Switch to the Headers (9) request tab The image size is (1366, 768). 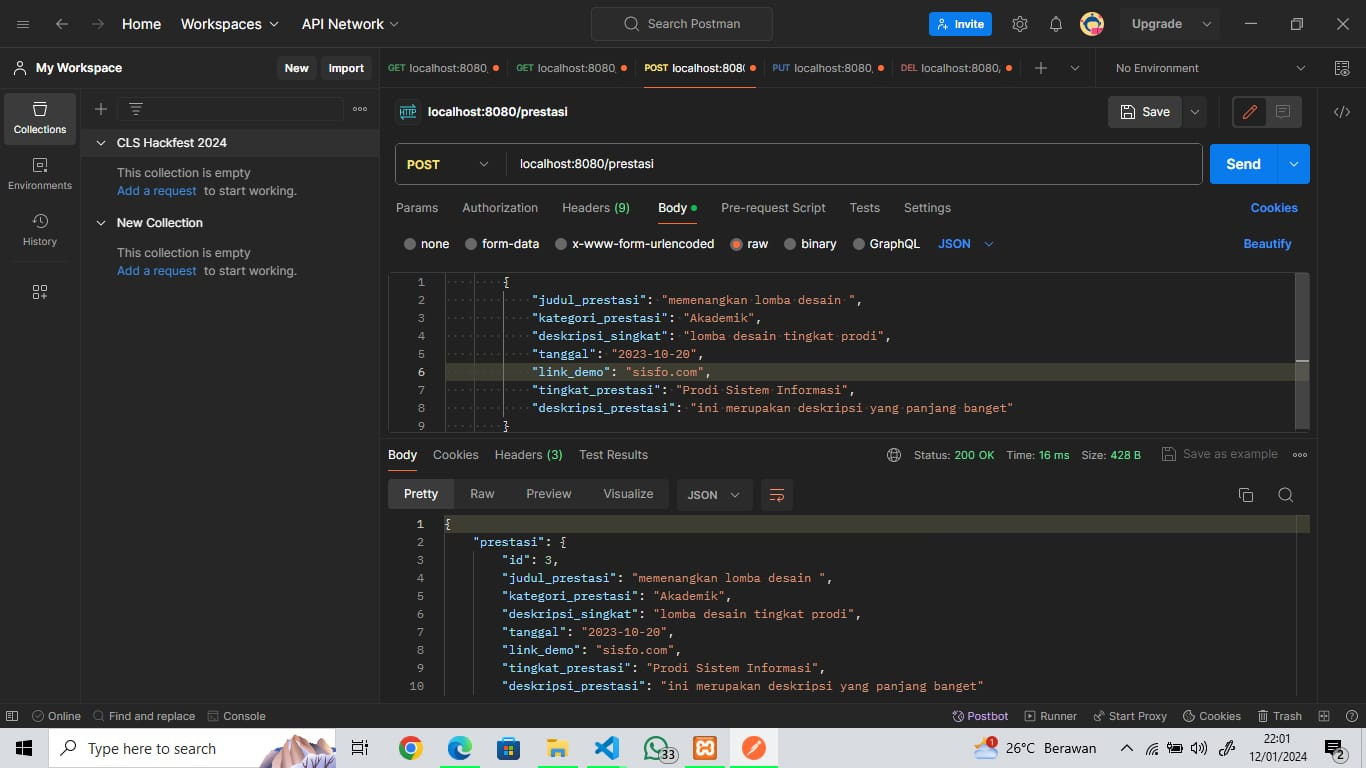(595, 208)
